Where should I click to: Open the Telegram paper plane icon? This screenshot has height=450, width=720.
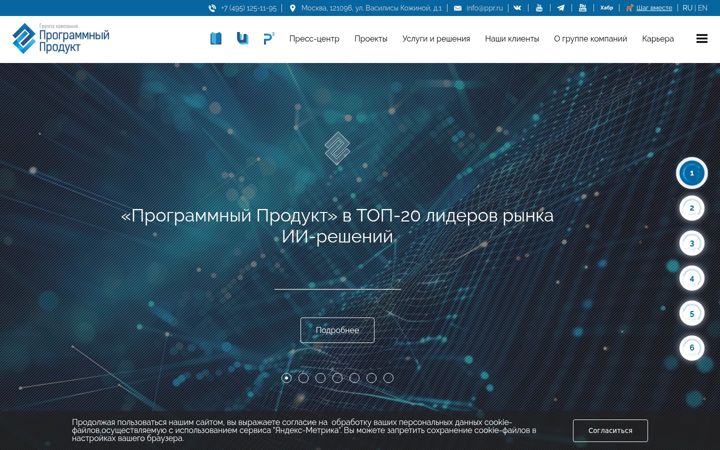561,8
